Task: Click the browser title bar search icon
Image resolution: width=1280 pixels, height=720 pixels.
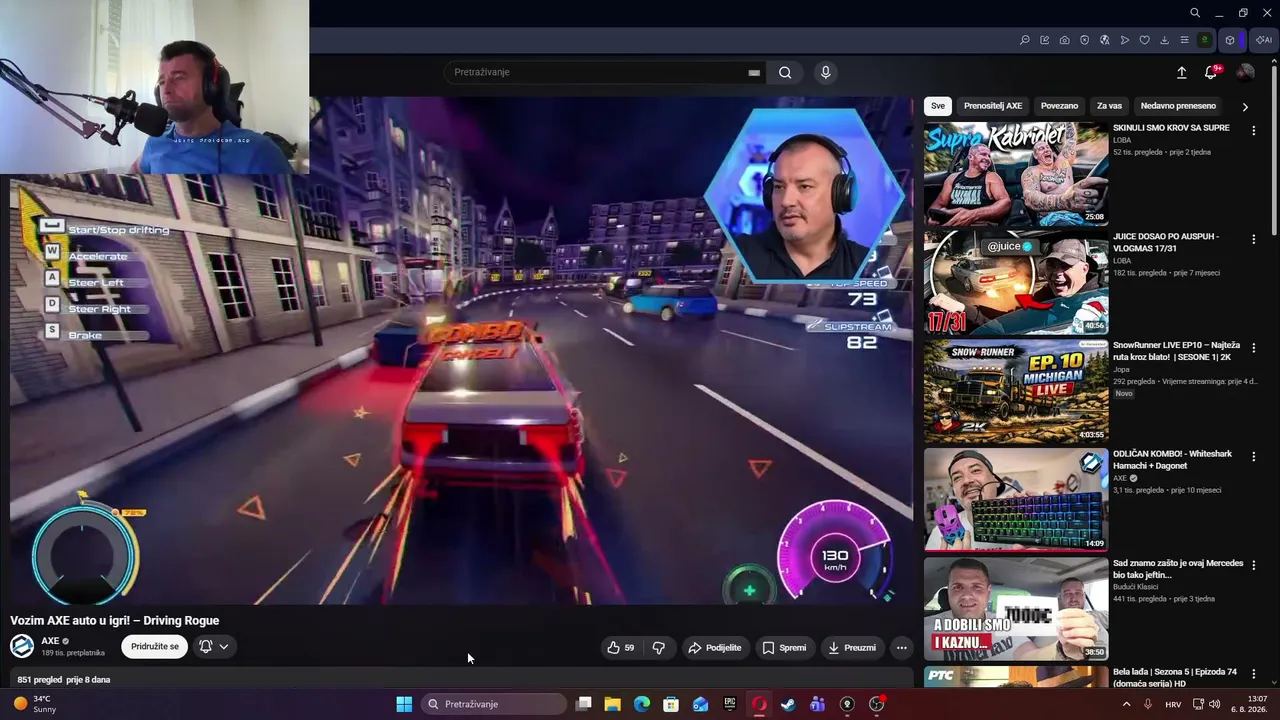Action: click(1195, 13)
